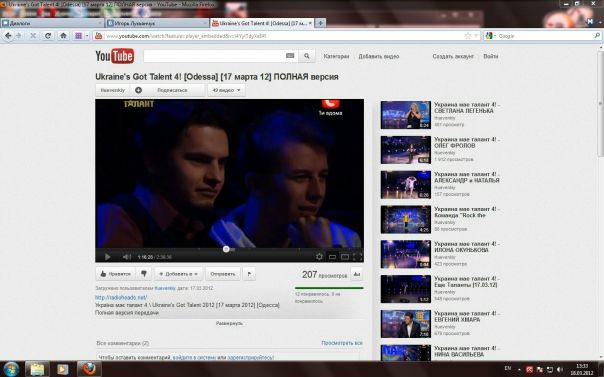Stop page loading with the X icon

[33, 35]
